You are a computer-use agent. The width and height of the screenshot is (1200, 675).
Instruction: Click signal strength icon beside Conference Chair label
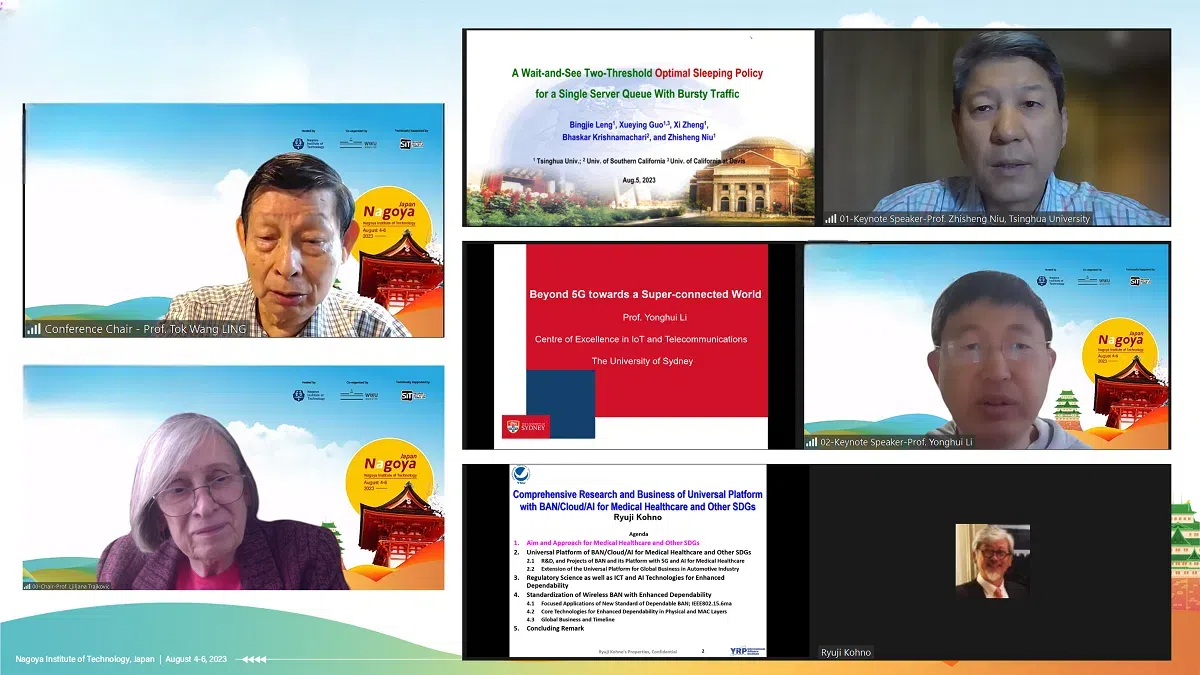point(34,328)
